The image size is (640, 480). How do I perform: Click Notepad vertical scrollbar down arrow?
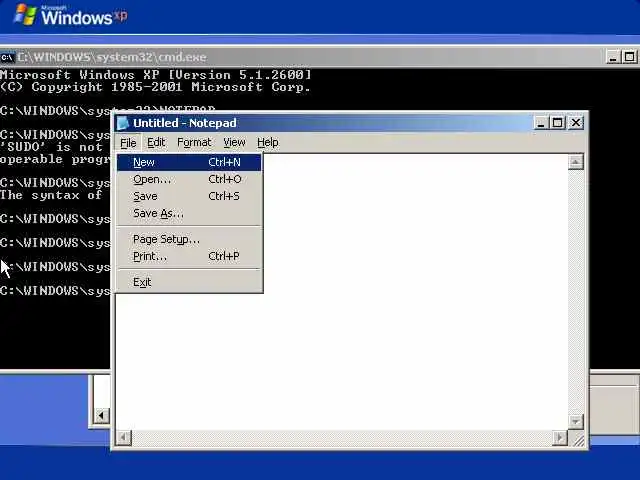click(x=576, y=421)
